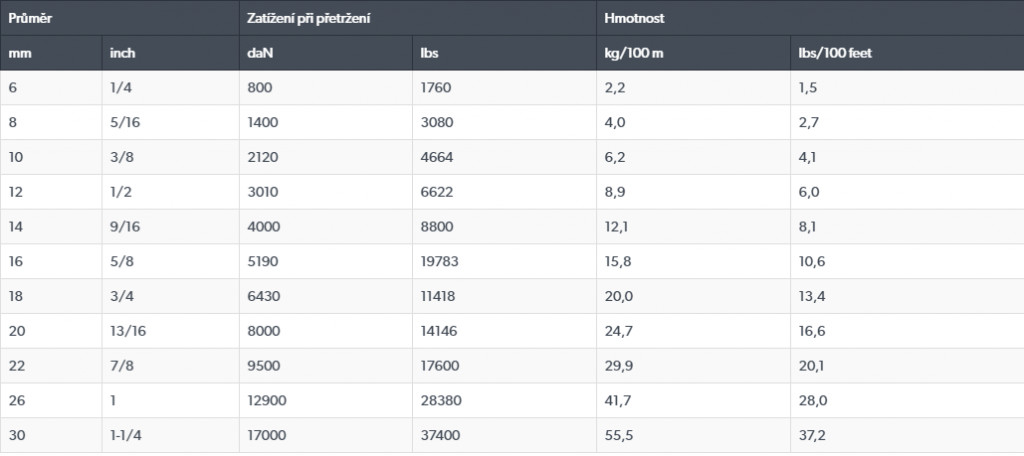Click the 12900 daN load cell

click(266, 400)
